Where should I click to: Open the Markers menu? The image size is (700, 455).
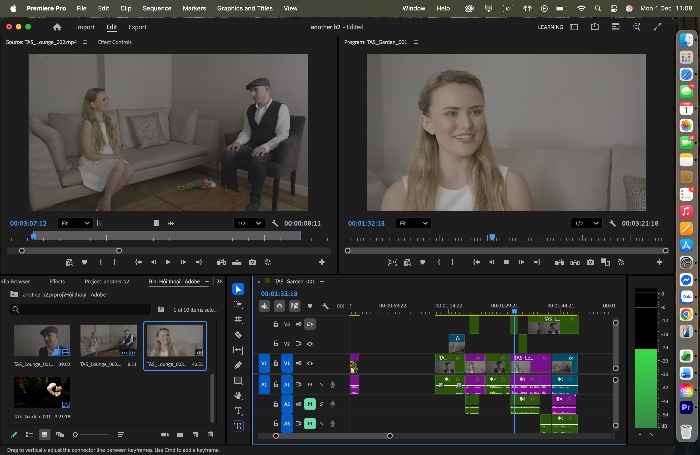click(194, 8)
